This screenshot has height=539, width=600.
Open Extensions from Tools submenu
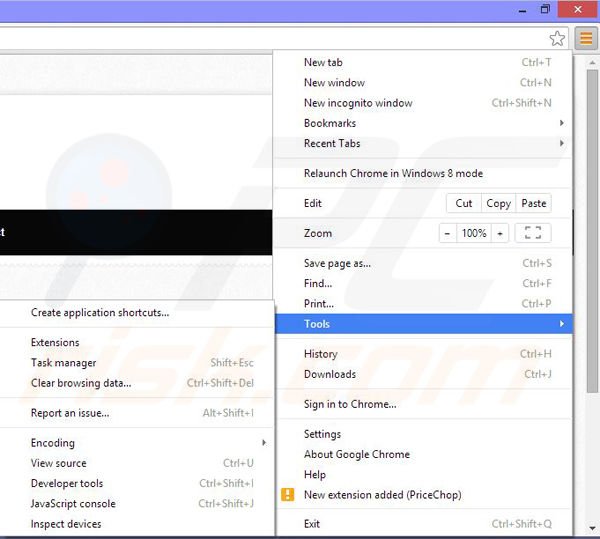[137, 342]
